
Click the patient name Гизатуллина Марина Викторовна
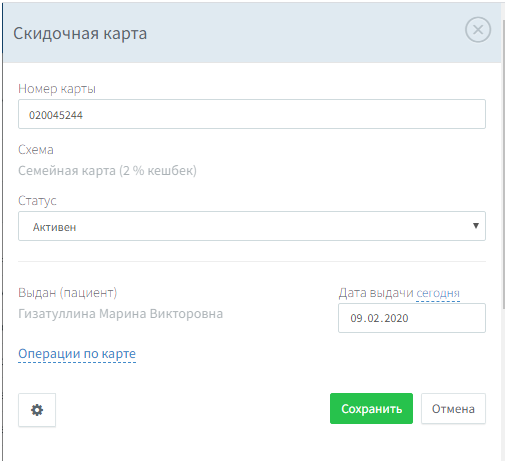pyautogui.click(x=120, y=314)
